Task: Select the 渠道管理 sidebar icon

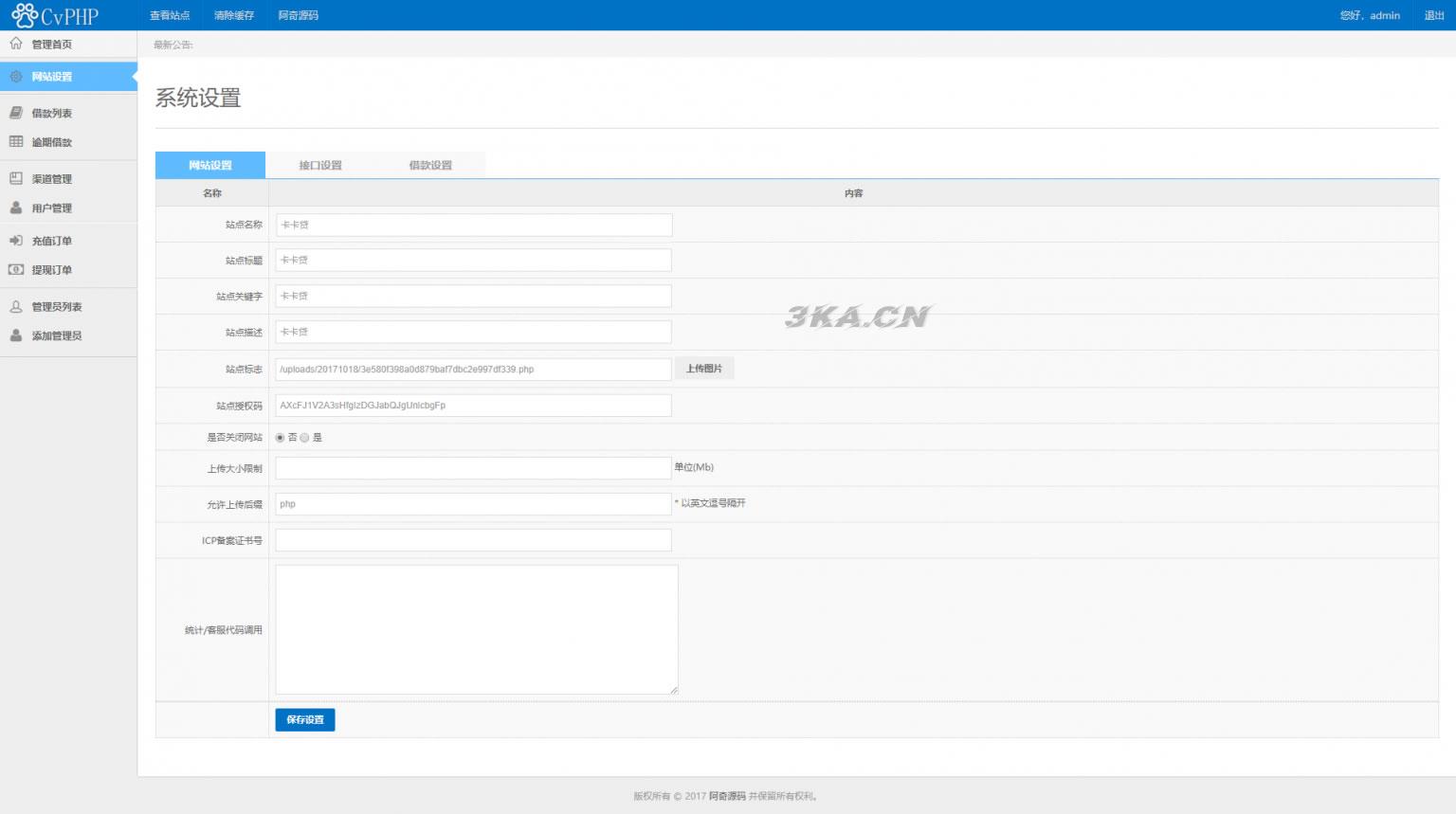Action: coord(16,178)
